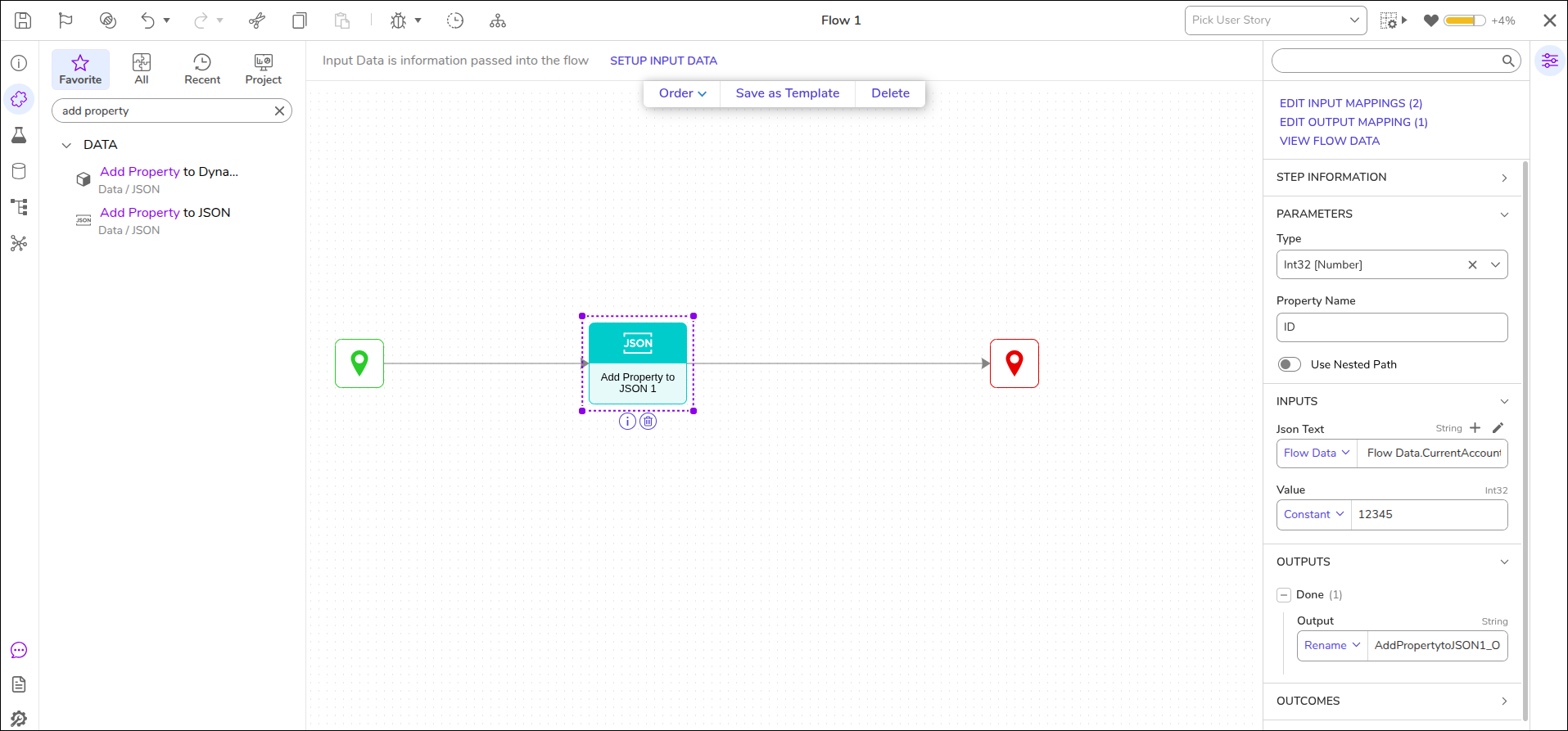Image resolution: width=1568 pixels, height=731 pixels.
Task: Click the pencil edit icon for Json Text
Action: point(1498,428)
